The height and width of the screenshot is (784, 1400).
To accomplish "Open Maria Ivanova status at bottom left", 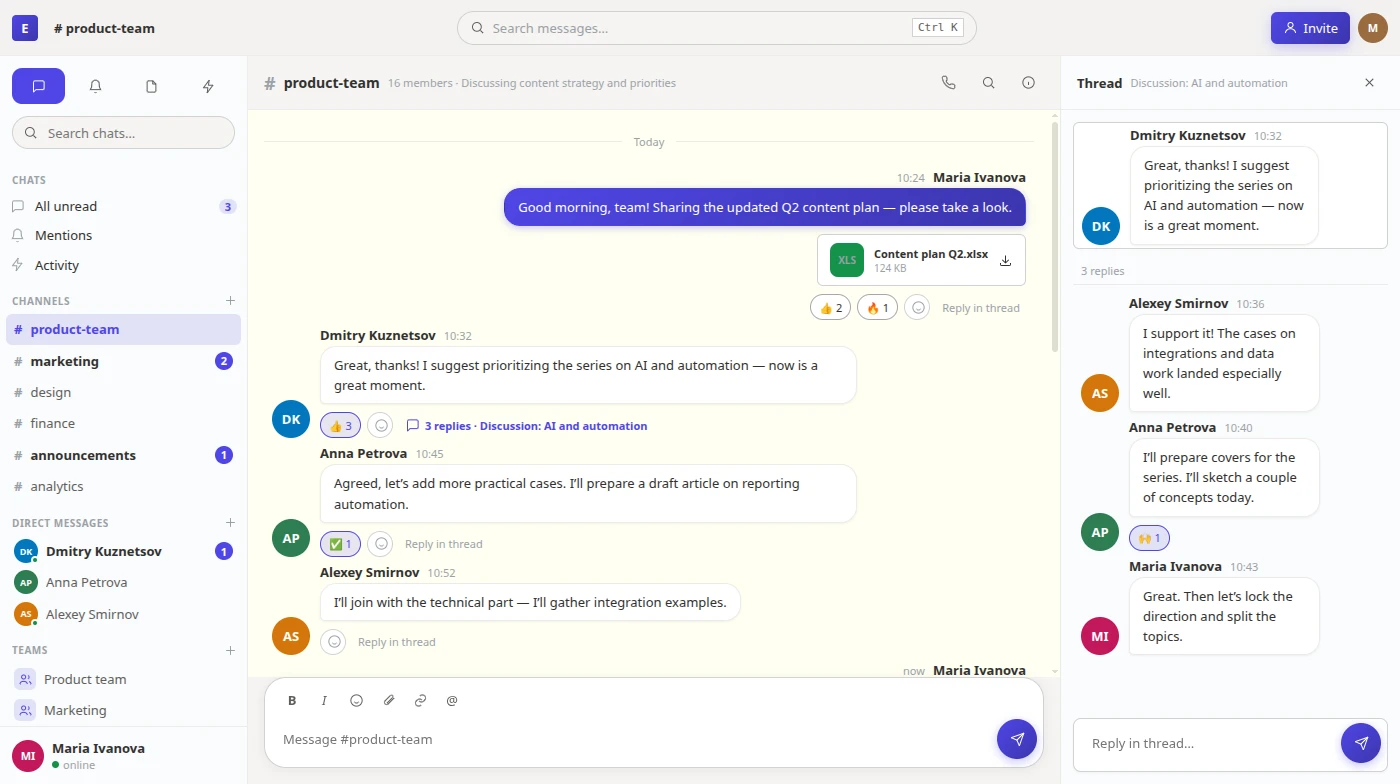I will 123,755.
